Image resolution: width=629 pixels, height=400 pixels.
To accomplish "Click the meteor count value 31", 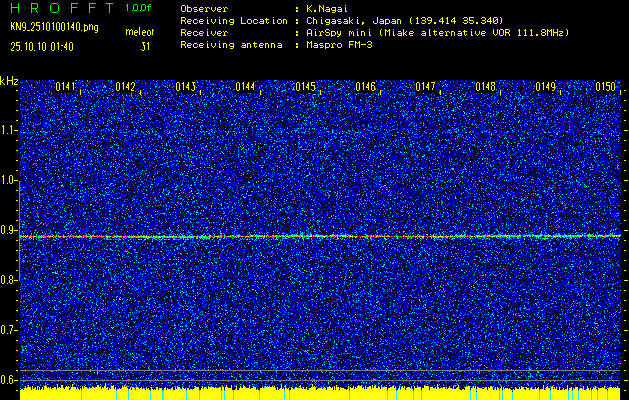I will point(146,46).
